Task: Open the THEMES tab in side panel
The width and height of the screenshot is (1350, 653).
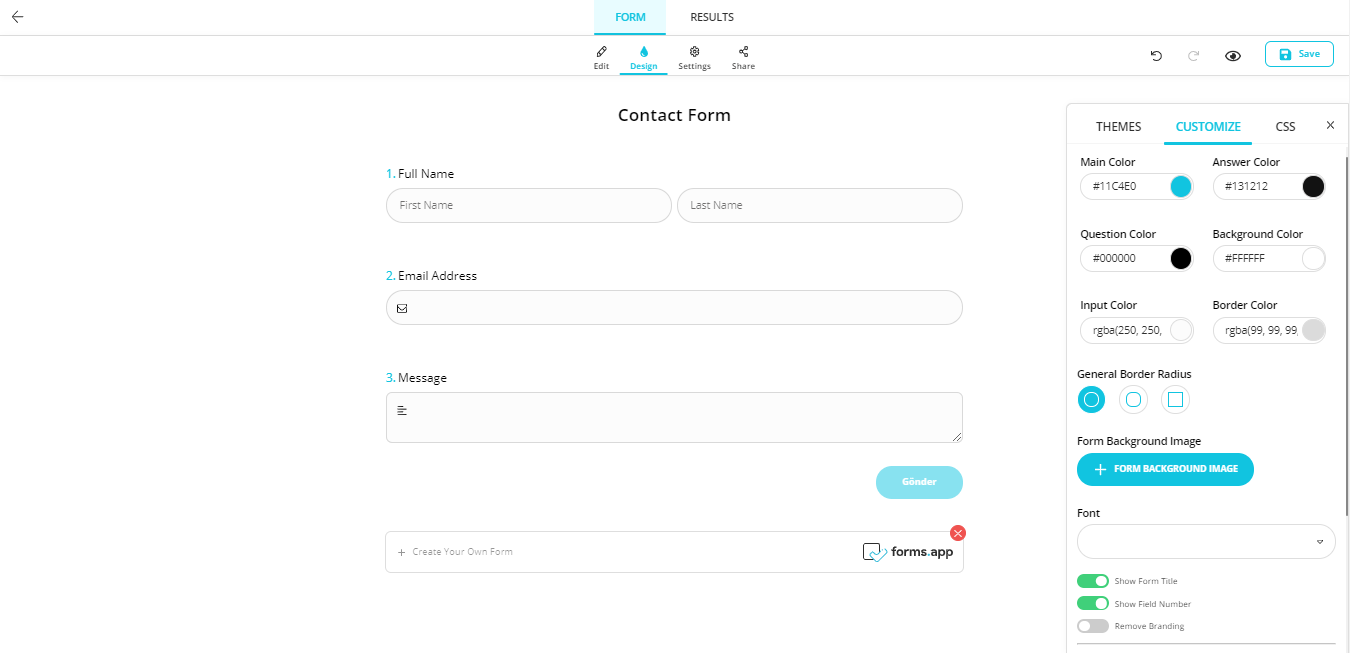Action: (x=1118, y=126)
